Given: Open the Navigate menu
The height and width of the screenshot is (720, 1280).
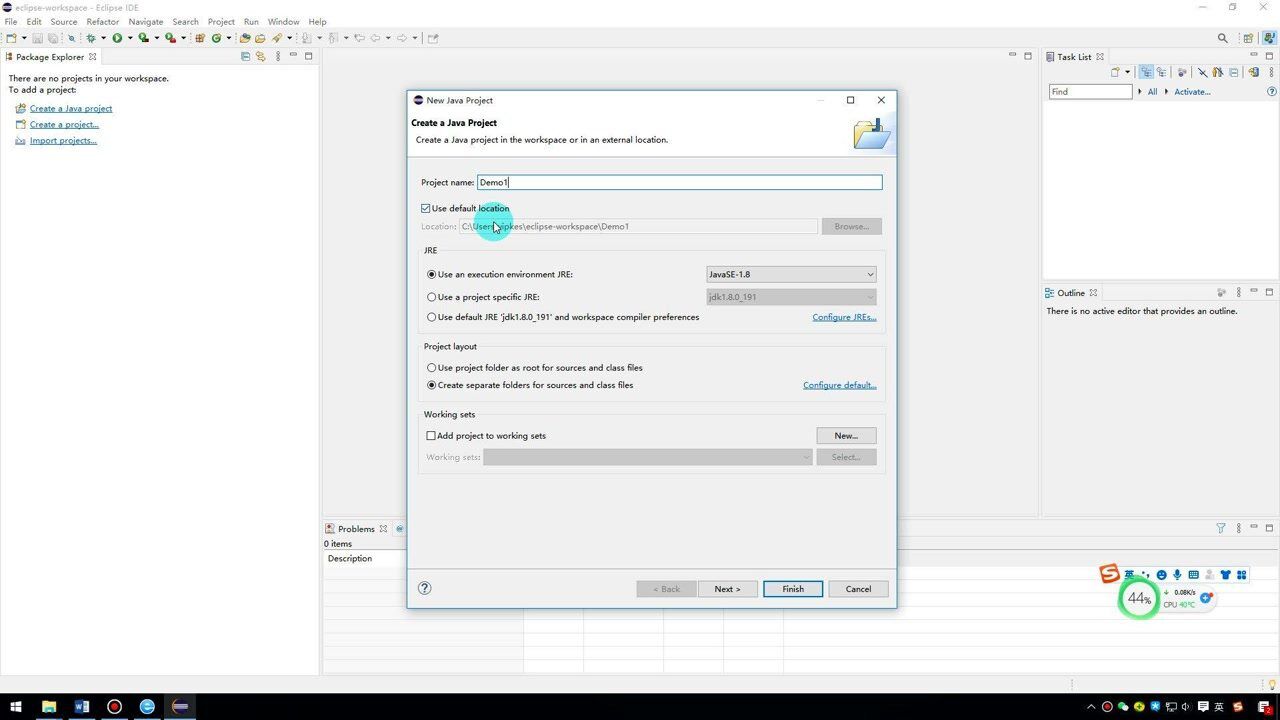Looking at the screenshot, I should point(145,21).
